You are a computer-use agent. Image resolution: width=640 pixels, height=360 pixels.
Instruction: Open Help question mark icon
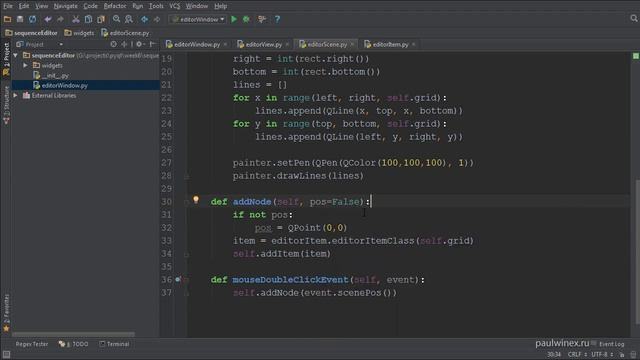point(277,19)
